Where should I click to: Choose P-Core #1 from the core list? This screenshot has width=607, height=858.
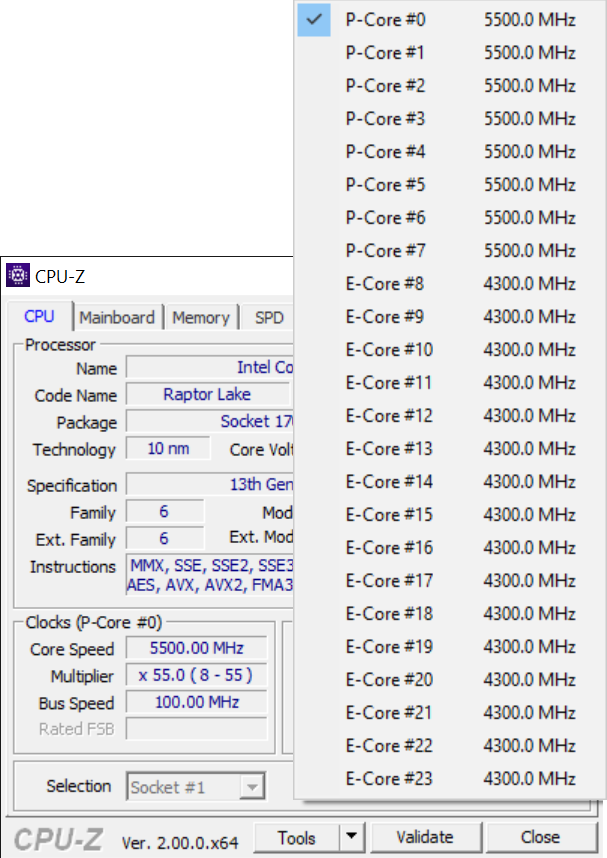(x=449, y=53)
